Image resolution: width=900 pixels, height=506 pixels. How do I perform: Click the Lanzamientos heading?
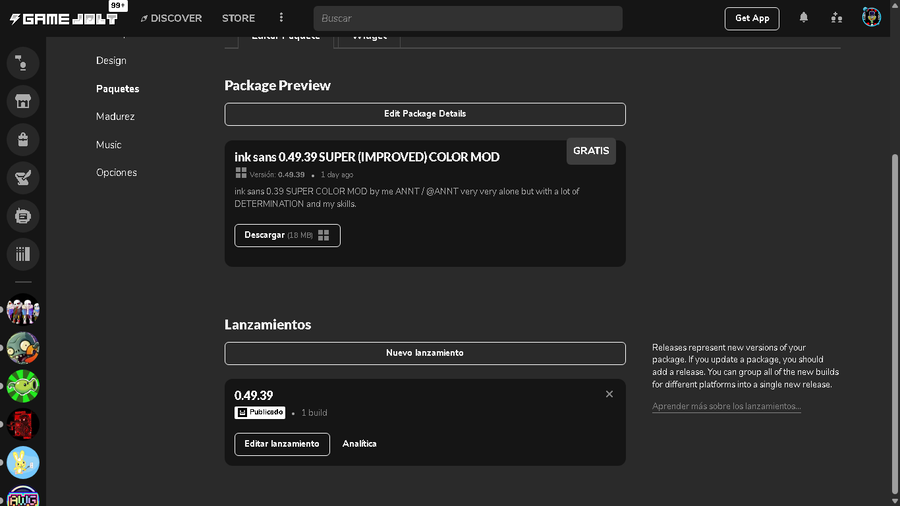pos(267,325)
